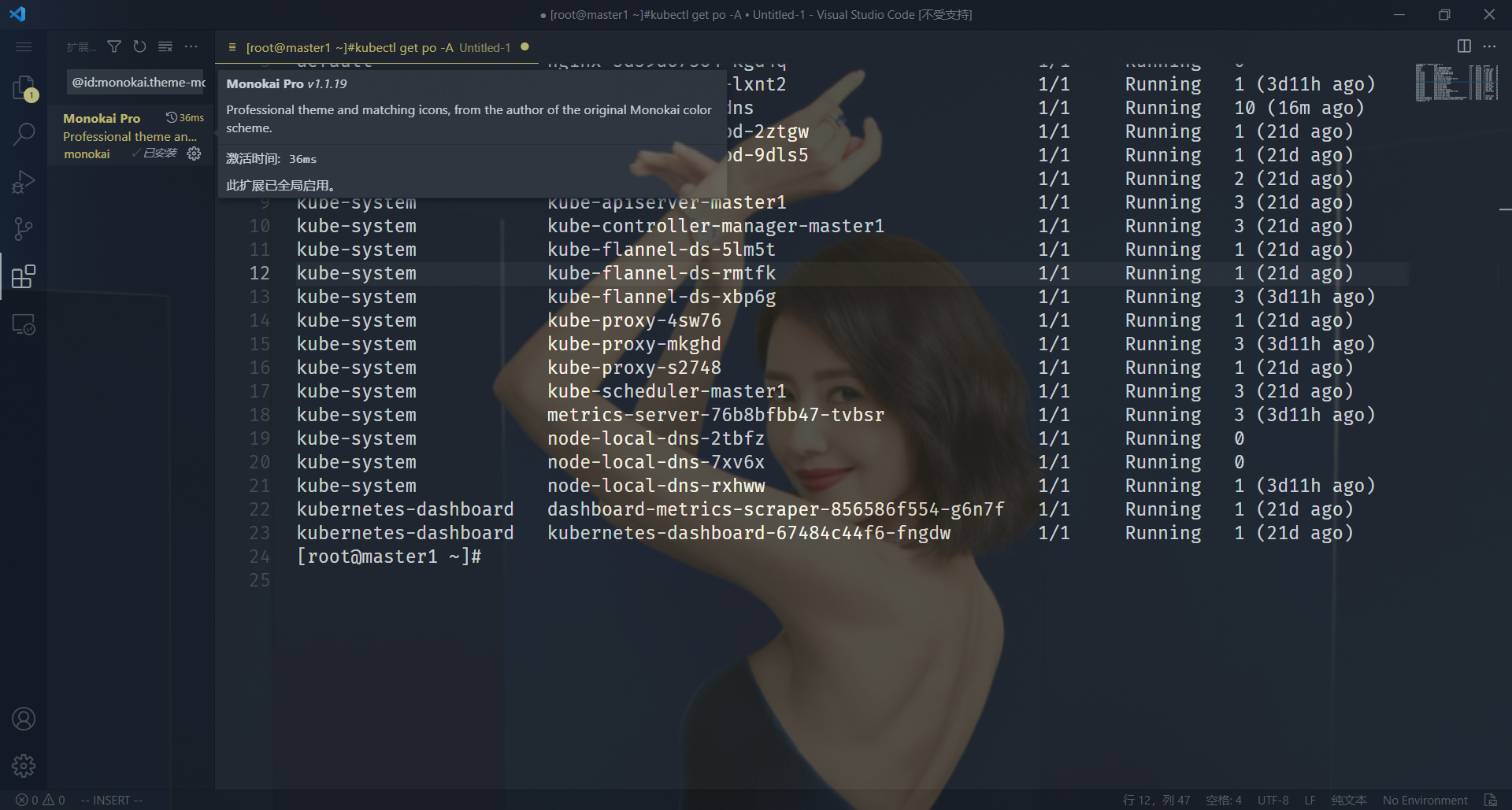Screen dimensions: 1512x810
Task: Click '10 (16m ago)' restarts value
Action: click(x=1299, y=108)
